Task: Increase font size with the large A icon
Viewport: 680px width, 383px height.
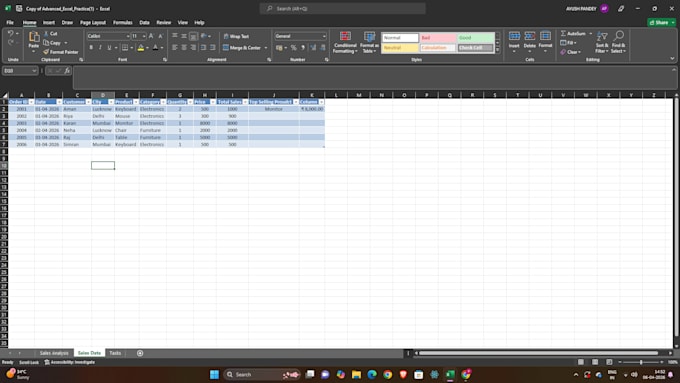Action: coord(151,36)
